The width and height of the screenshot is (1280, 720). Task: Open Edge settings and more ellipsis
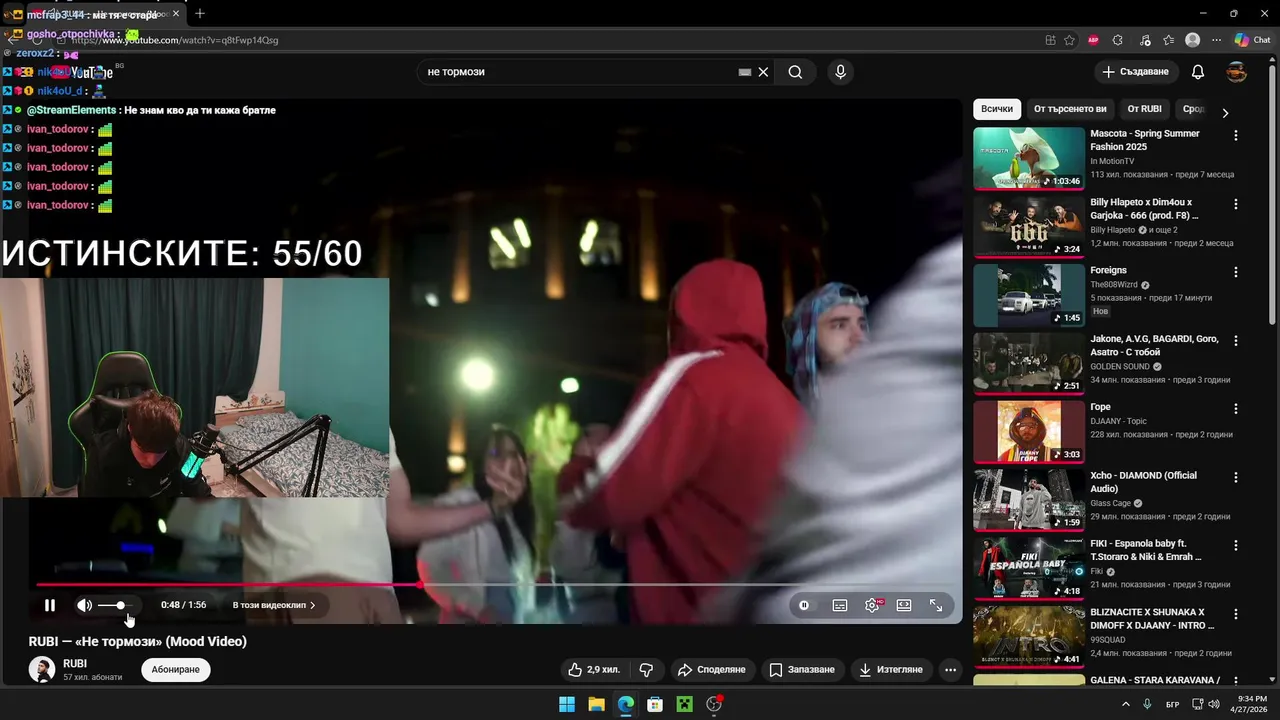[x=1216, y=40]
